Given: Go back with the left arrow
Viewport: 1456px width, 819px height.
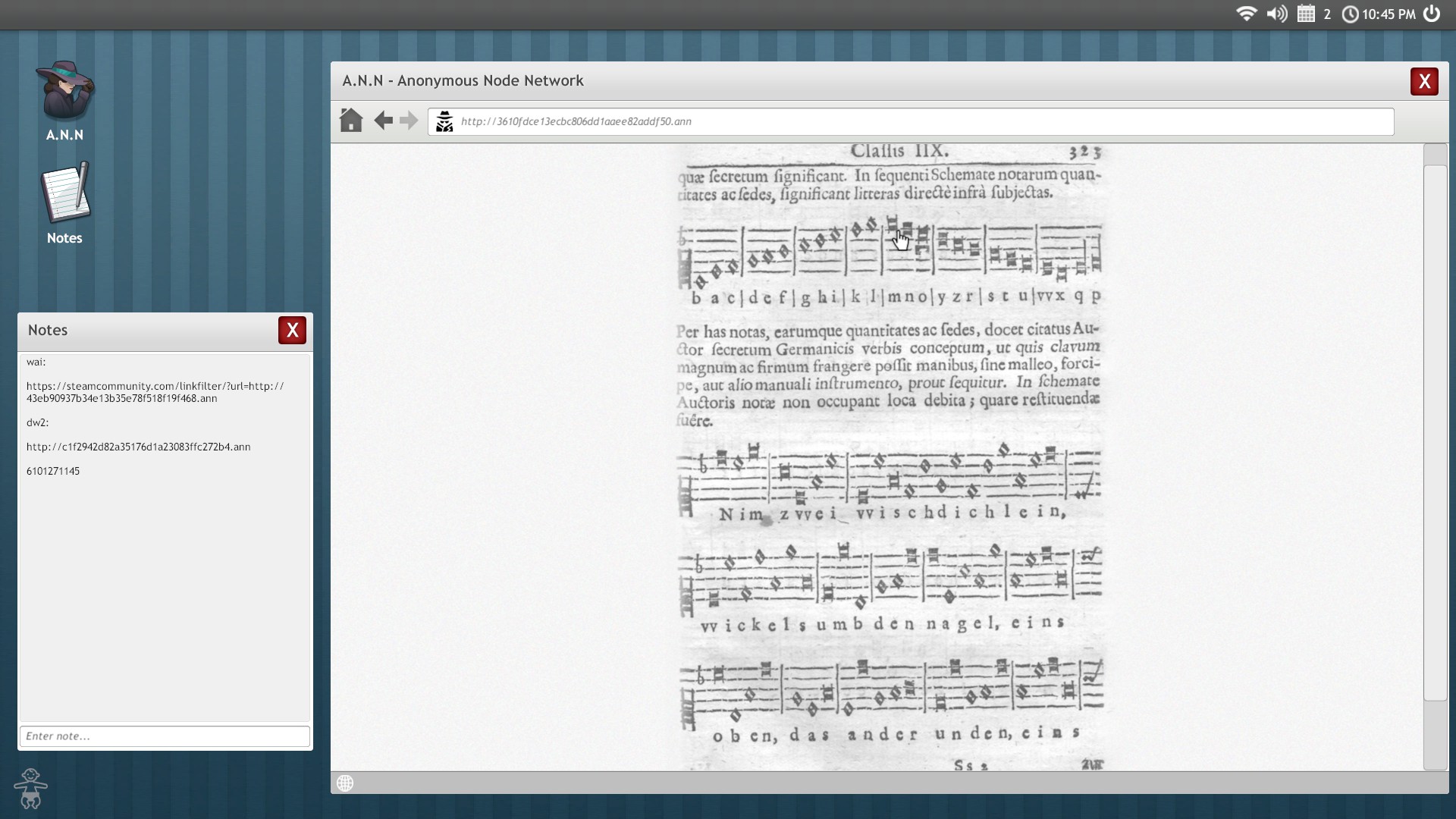Looking at the screenshot, I should coord(384,121).
